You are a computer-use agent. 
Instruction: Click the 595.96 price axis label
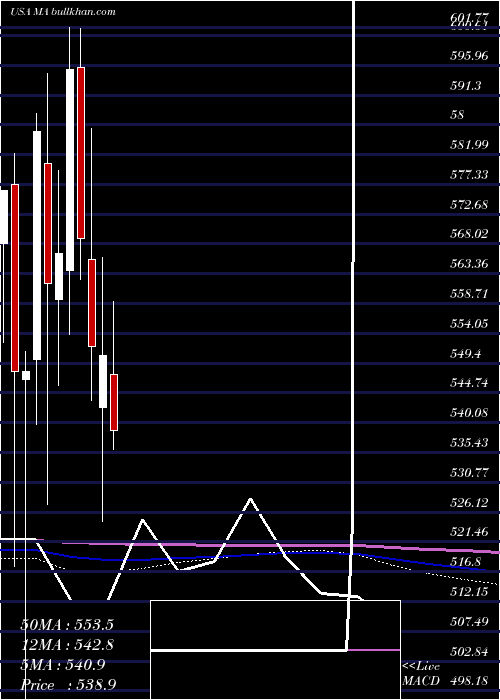[x=469, y=56]
